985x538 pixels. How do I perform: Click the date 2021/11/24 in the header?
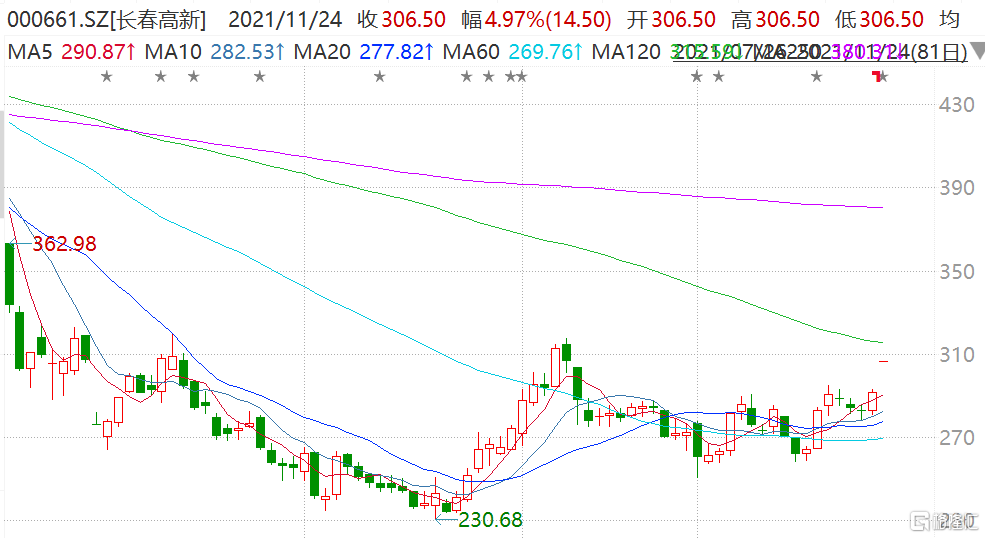coord(285,19)
